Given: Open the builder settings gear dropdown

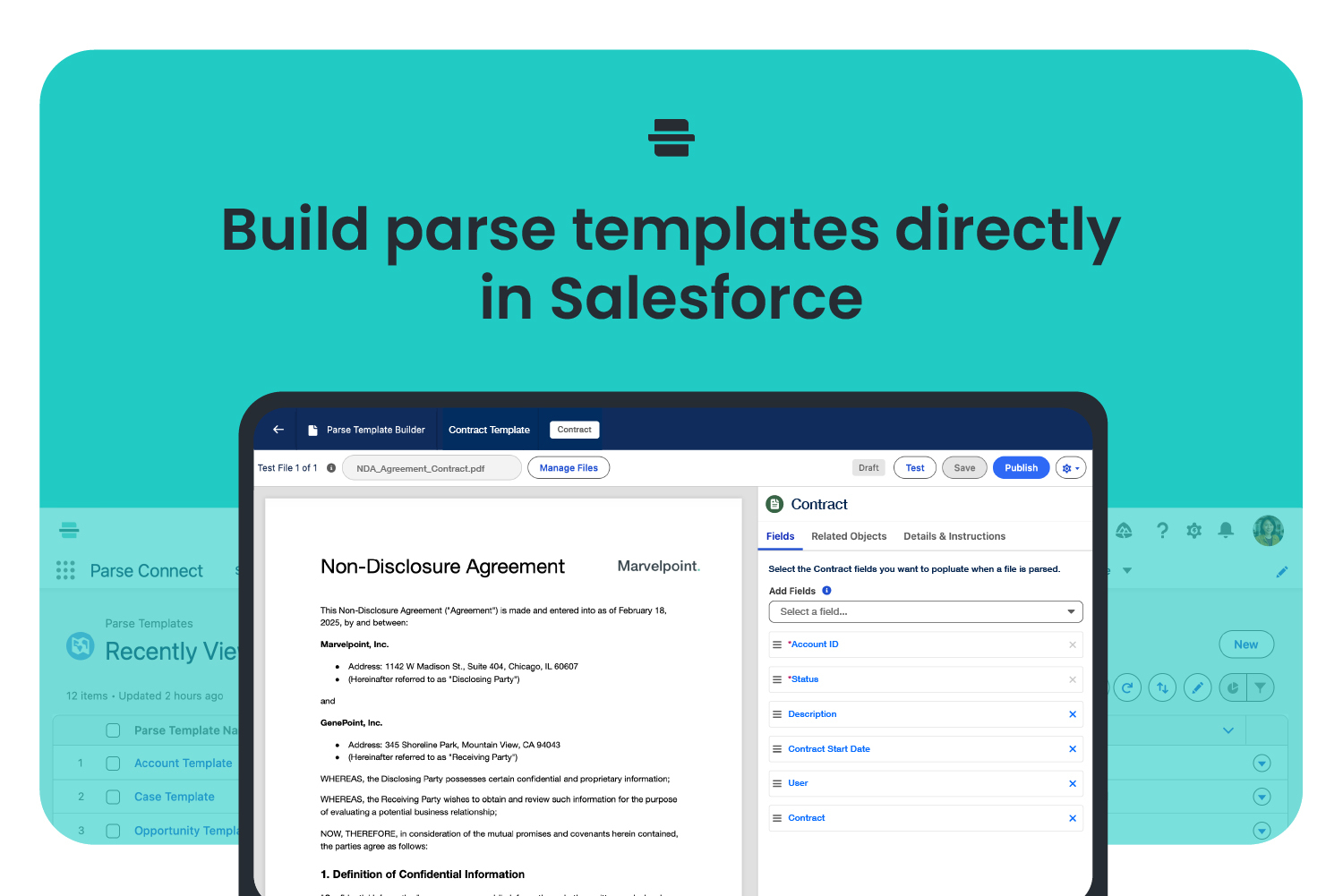Looking at the screenshot, I should point(1071,468).
